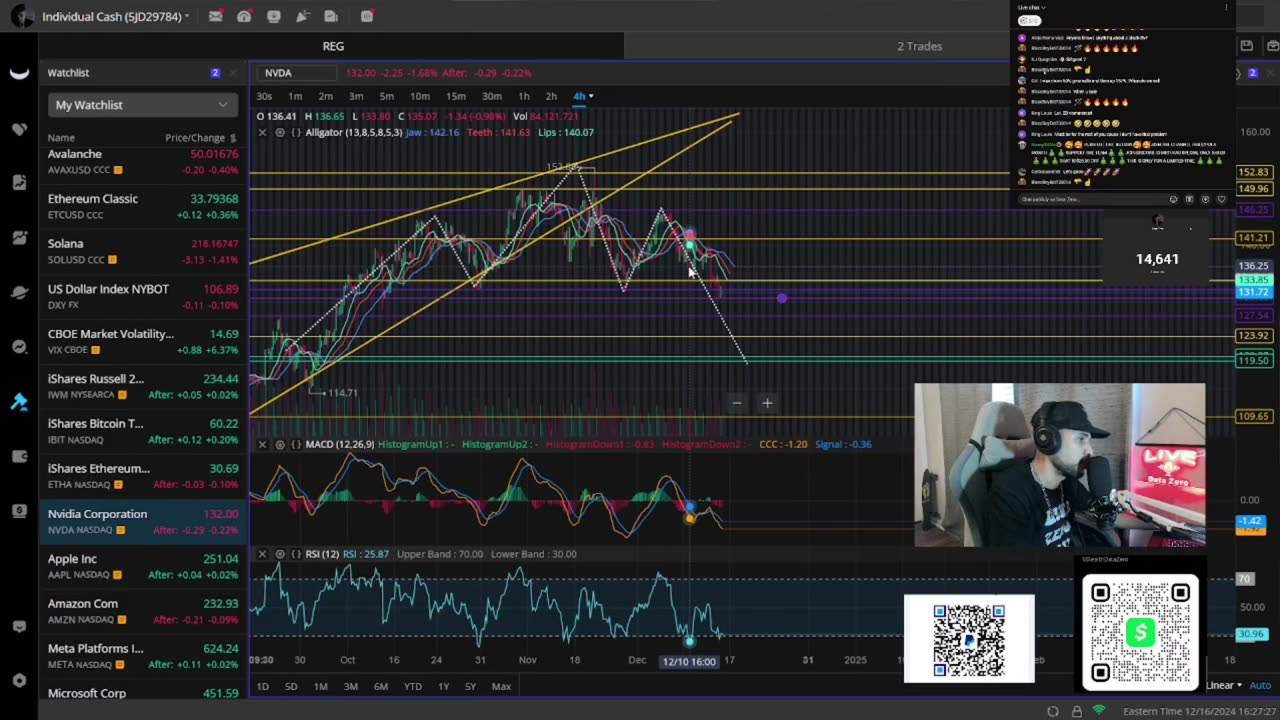
Task: Remove the MACD indicator with its X
Action: click(x=262, y=444)
